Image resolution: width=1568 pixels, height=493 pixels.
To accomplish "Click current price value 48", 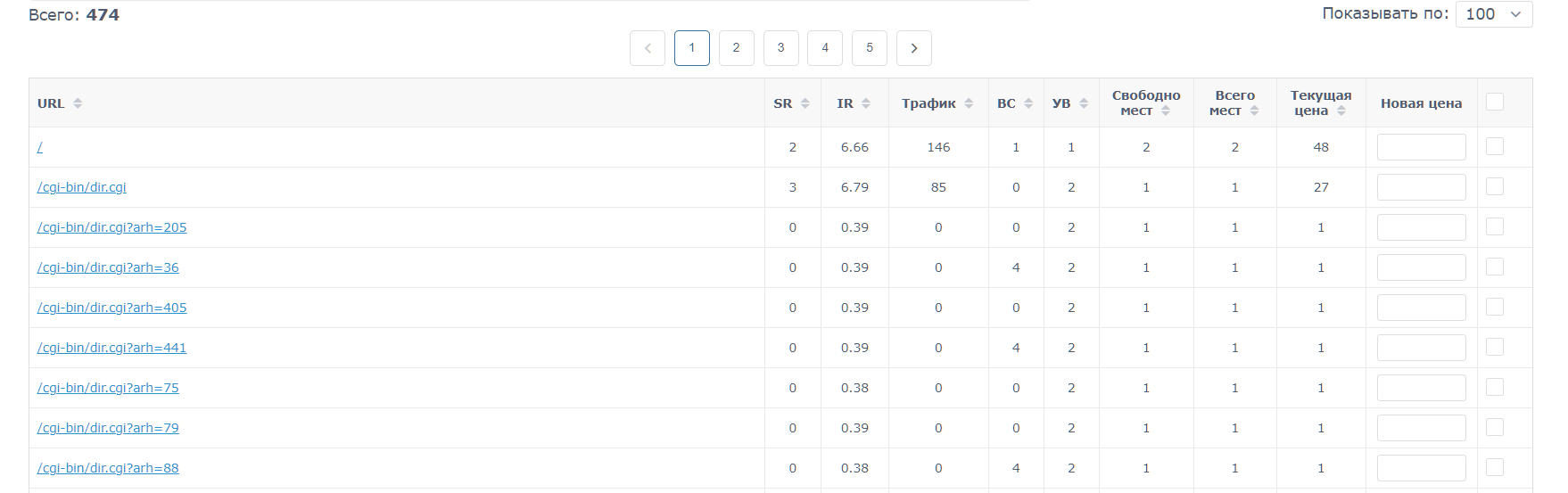I will 1321,147.
